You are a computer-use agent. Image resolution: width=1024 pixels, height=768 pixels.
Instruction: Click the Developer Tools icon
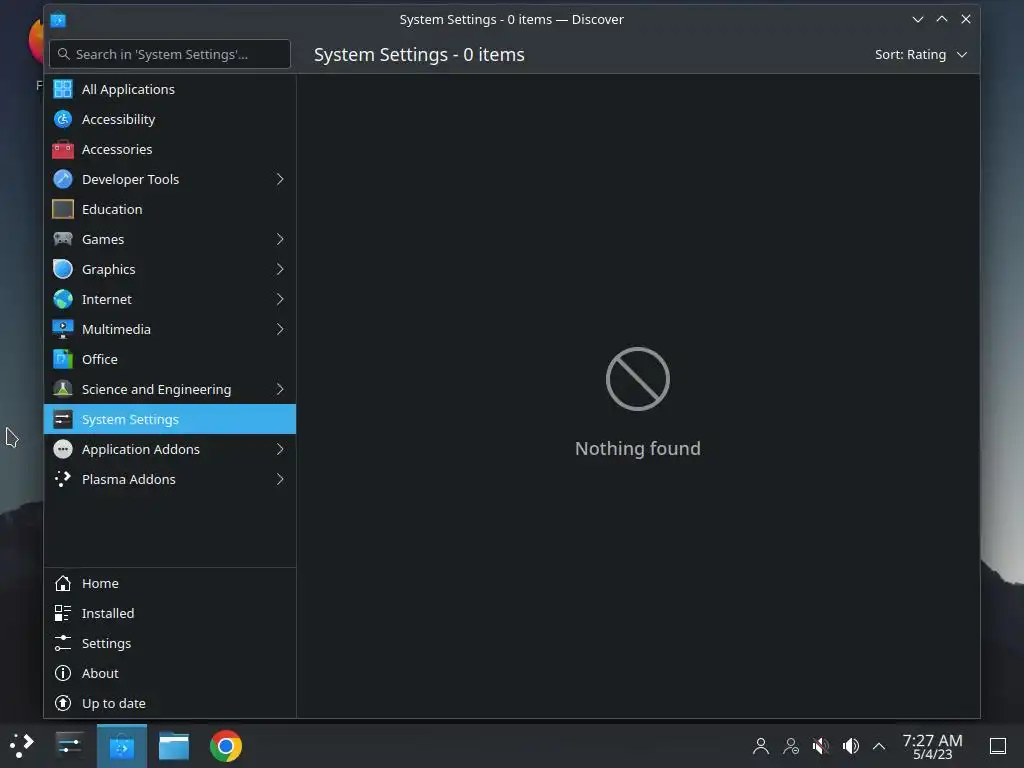pyautogui.click(x=63, y=179)
